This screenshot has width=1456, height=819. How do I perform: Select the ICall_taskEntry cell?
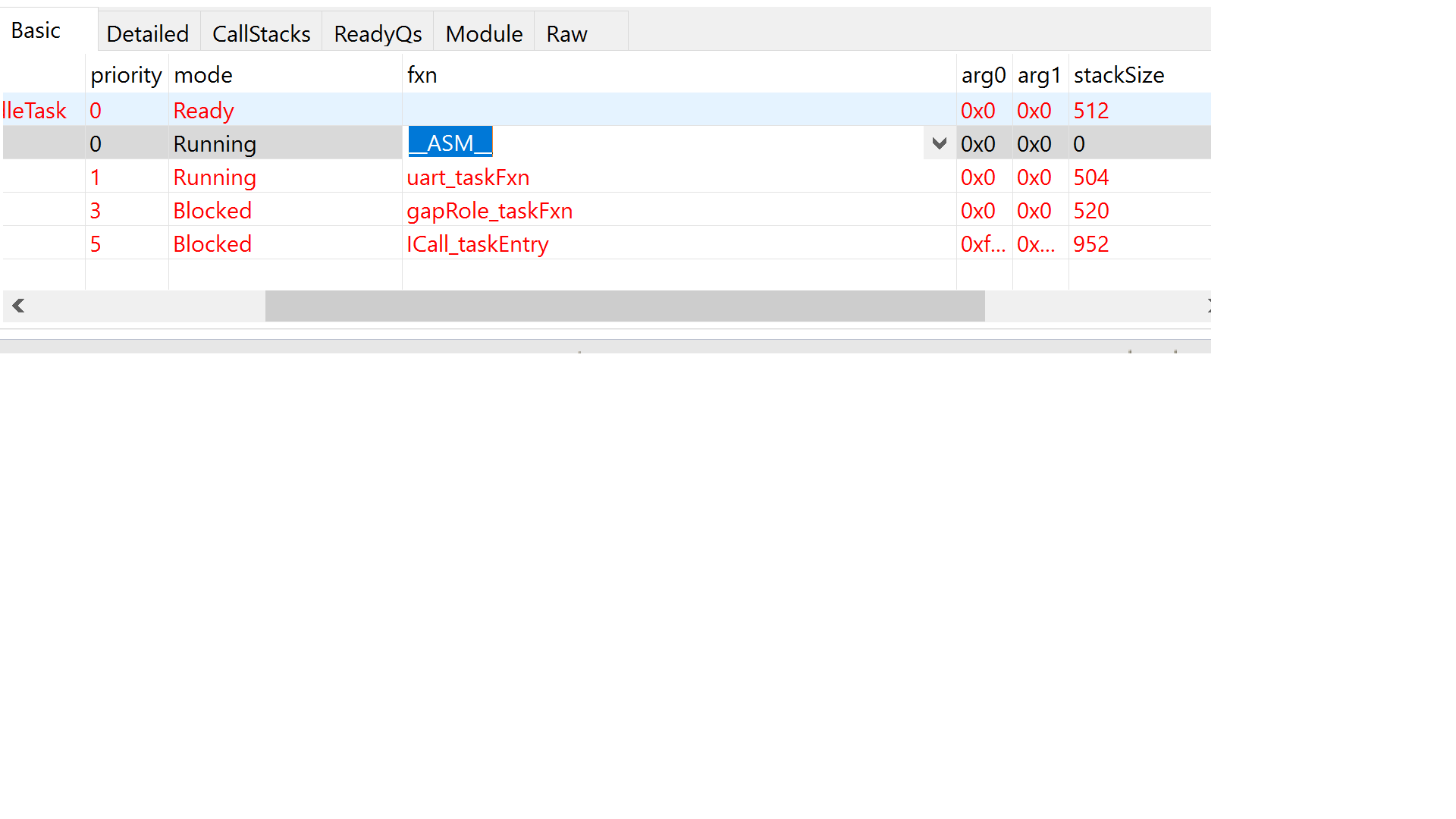coord(478,244)
